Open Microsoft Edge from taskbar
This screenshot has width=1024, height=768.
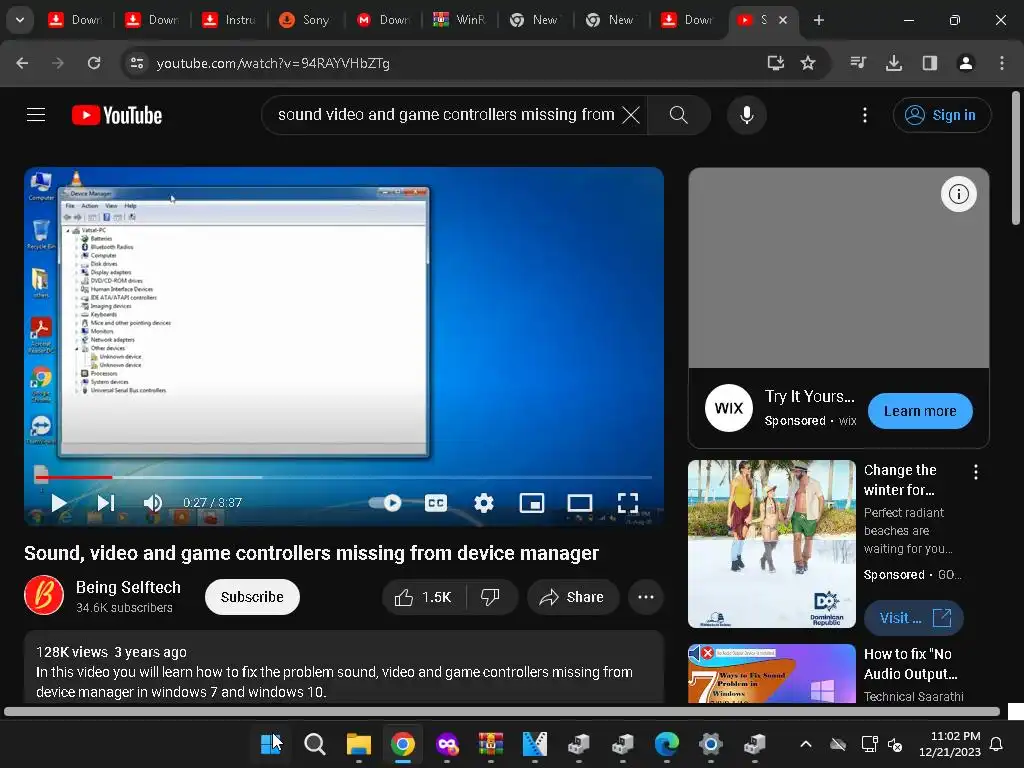666,744
